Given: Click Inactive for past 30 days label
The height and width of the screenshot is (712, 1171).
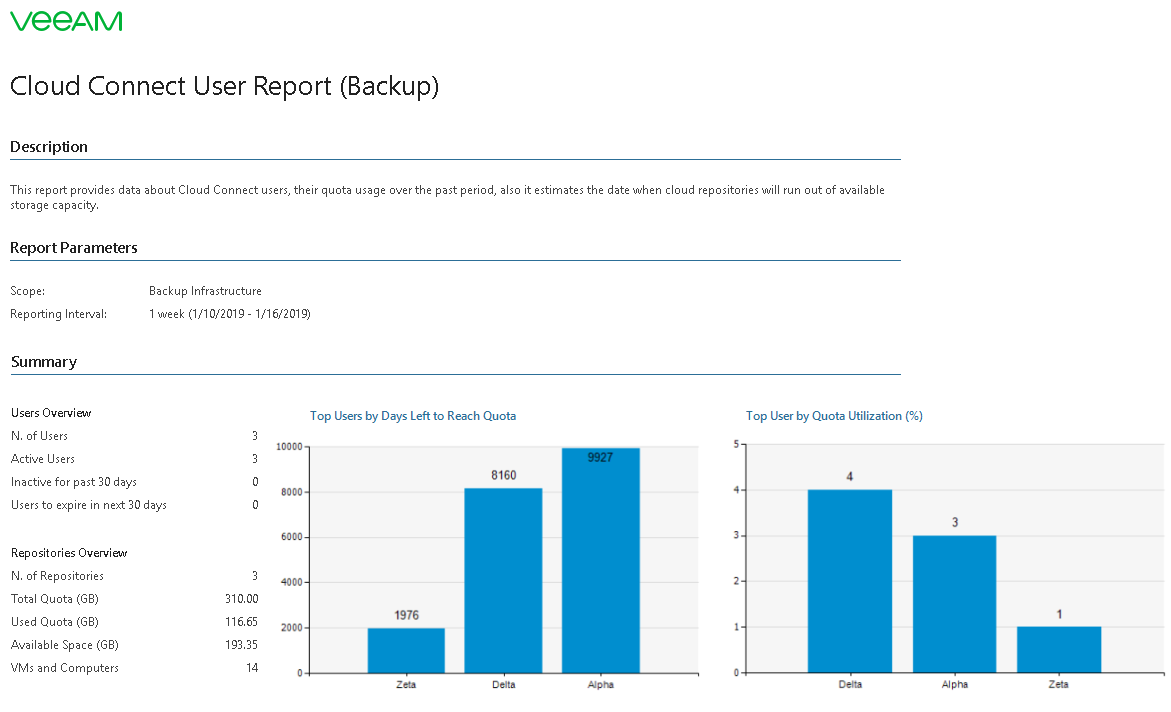Looking at the screenshot, I should click(74, 482).
